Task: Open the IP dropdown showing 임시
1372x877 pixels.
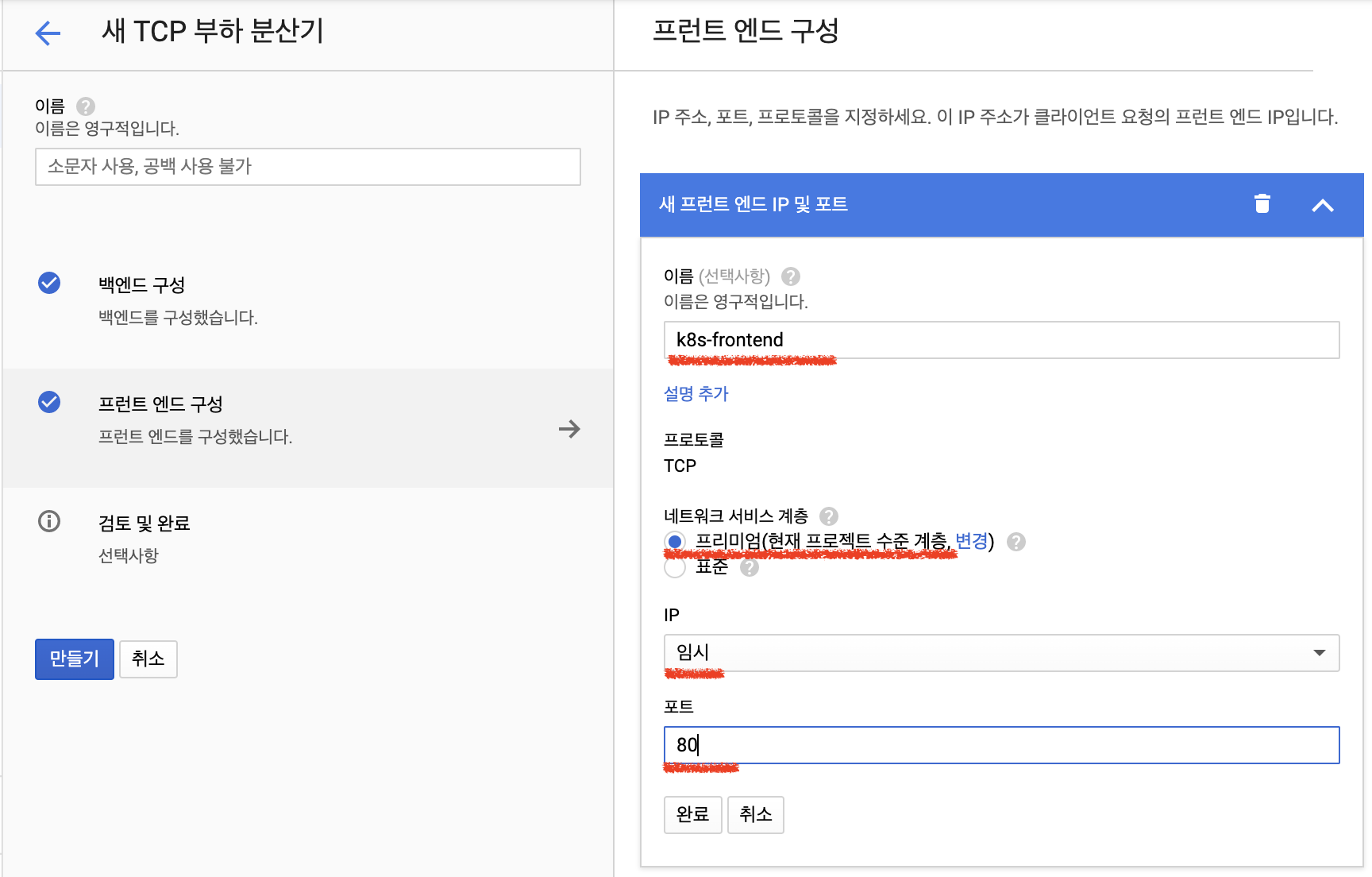Action: [1001, 653]
